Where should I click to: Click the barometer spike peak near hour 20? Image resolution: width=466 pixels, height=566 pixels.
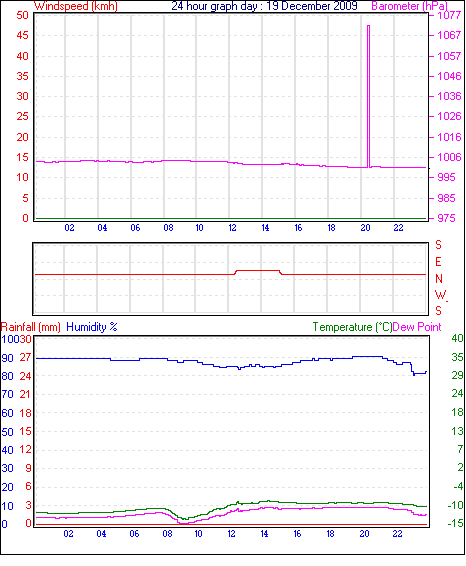pos(369,26)
